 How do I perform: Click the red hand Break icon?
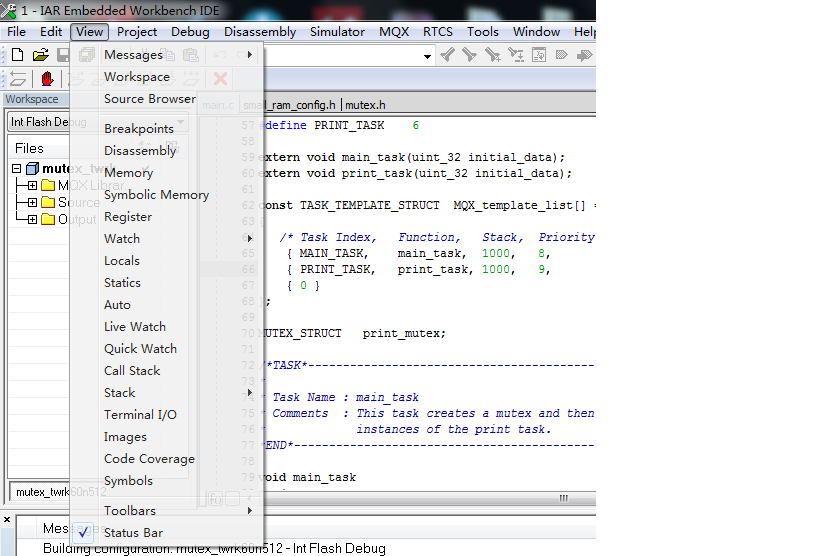click(x=48, y=79)
